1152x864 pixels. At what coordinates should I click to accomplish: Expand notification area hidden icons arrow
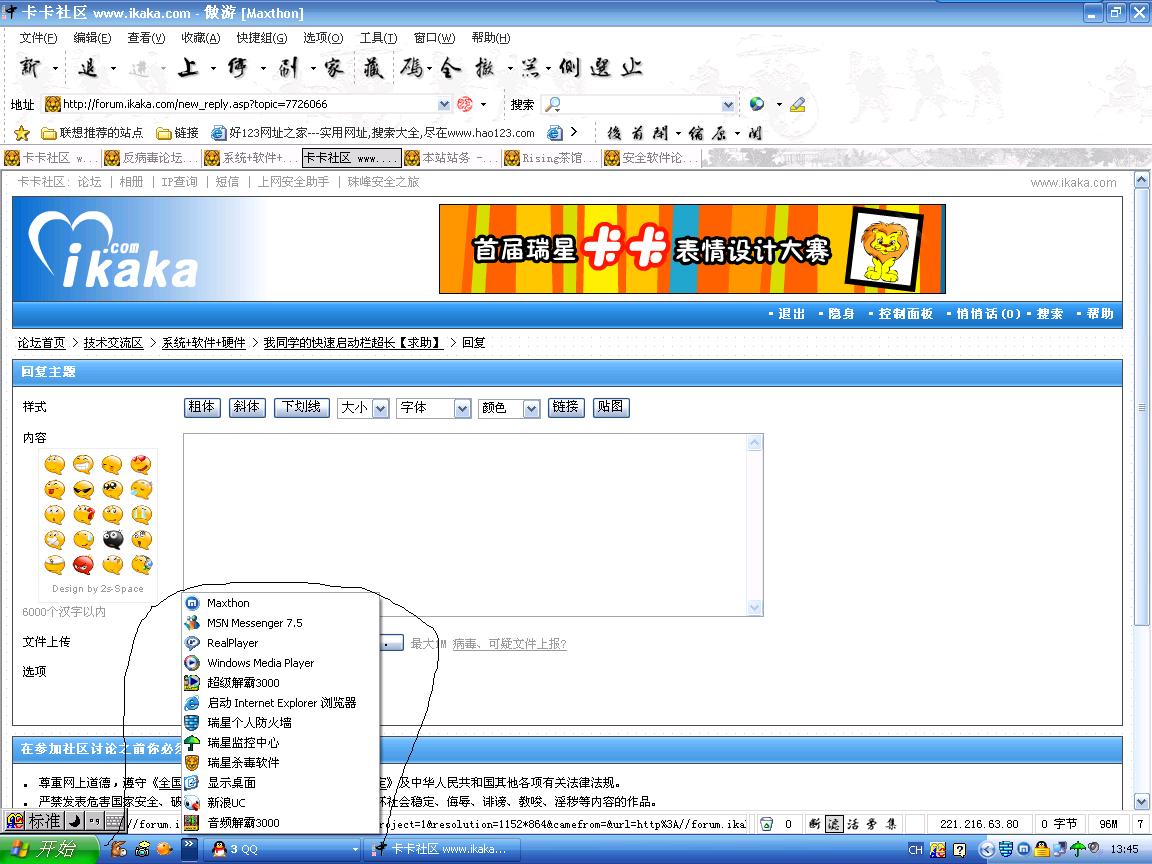point(987,850)
